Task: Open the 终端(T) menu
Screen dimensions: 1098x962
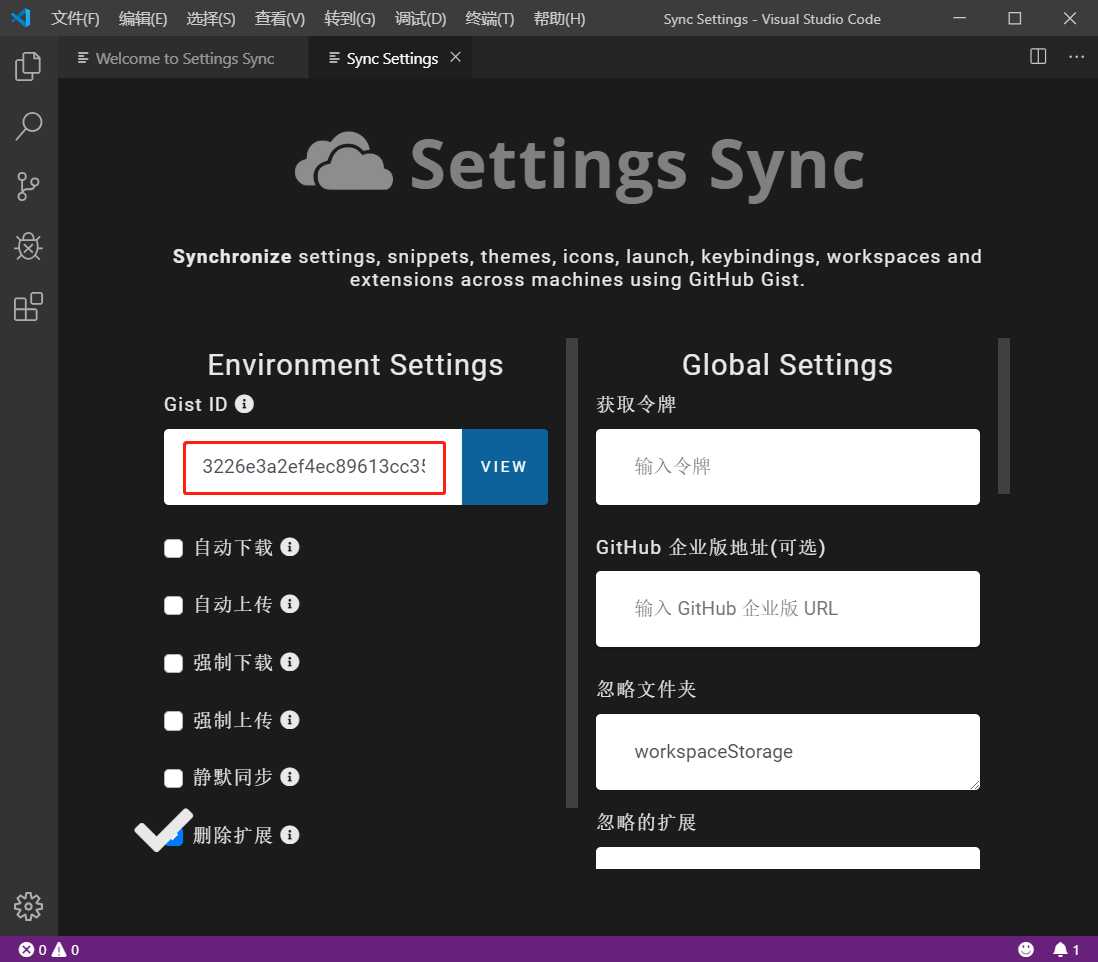Action: (x=489, y=18)
